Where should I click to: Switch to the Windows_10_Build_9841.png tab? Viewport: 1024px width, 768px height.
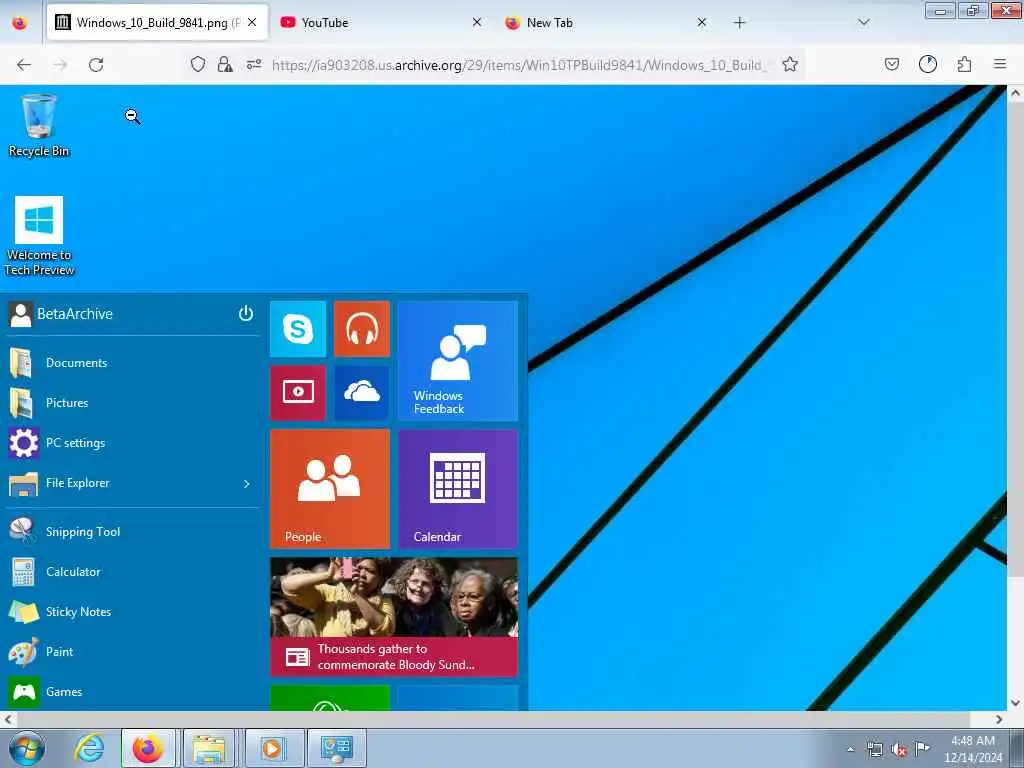click(157, 23)
